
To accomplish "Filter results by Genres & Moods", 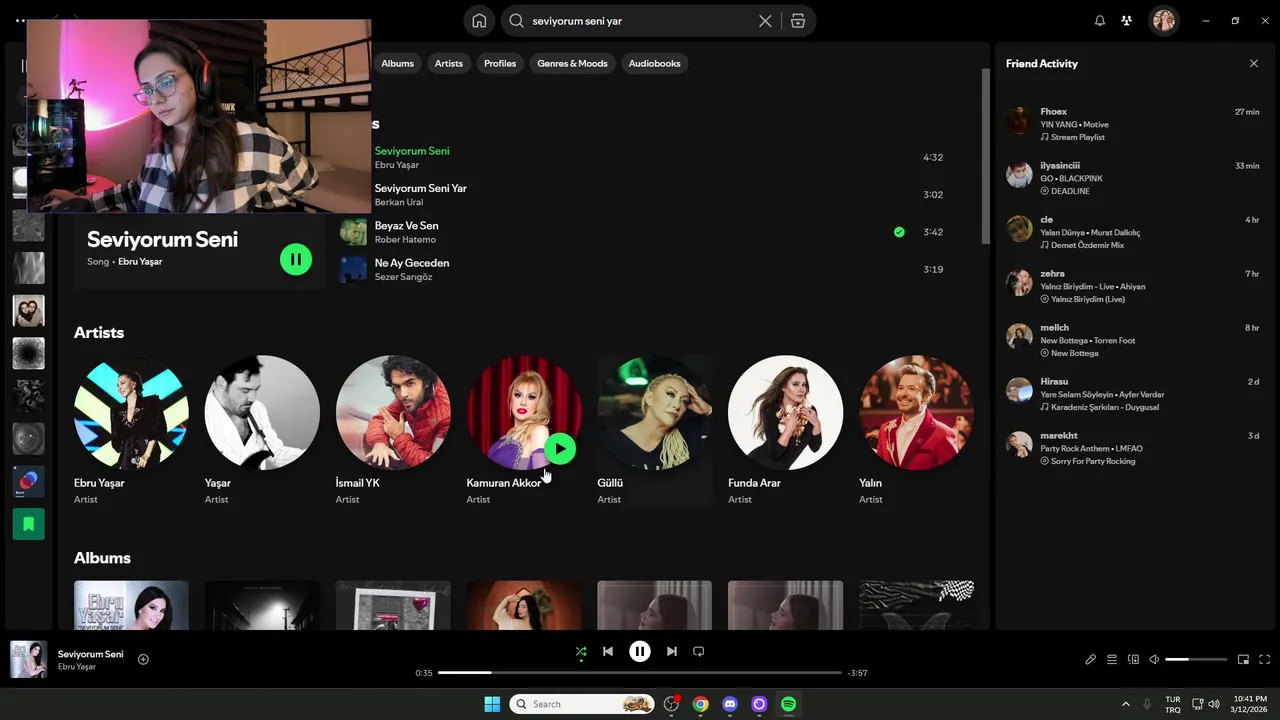I will click(x=572, y=63).
